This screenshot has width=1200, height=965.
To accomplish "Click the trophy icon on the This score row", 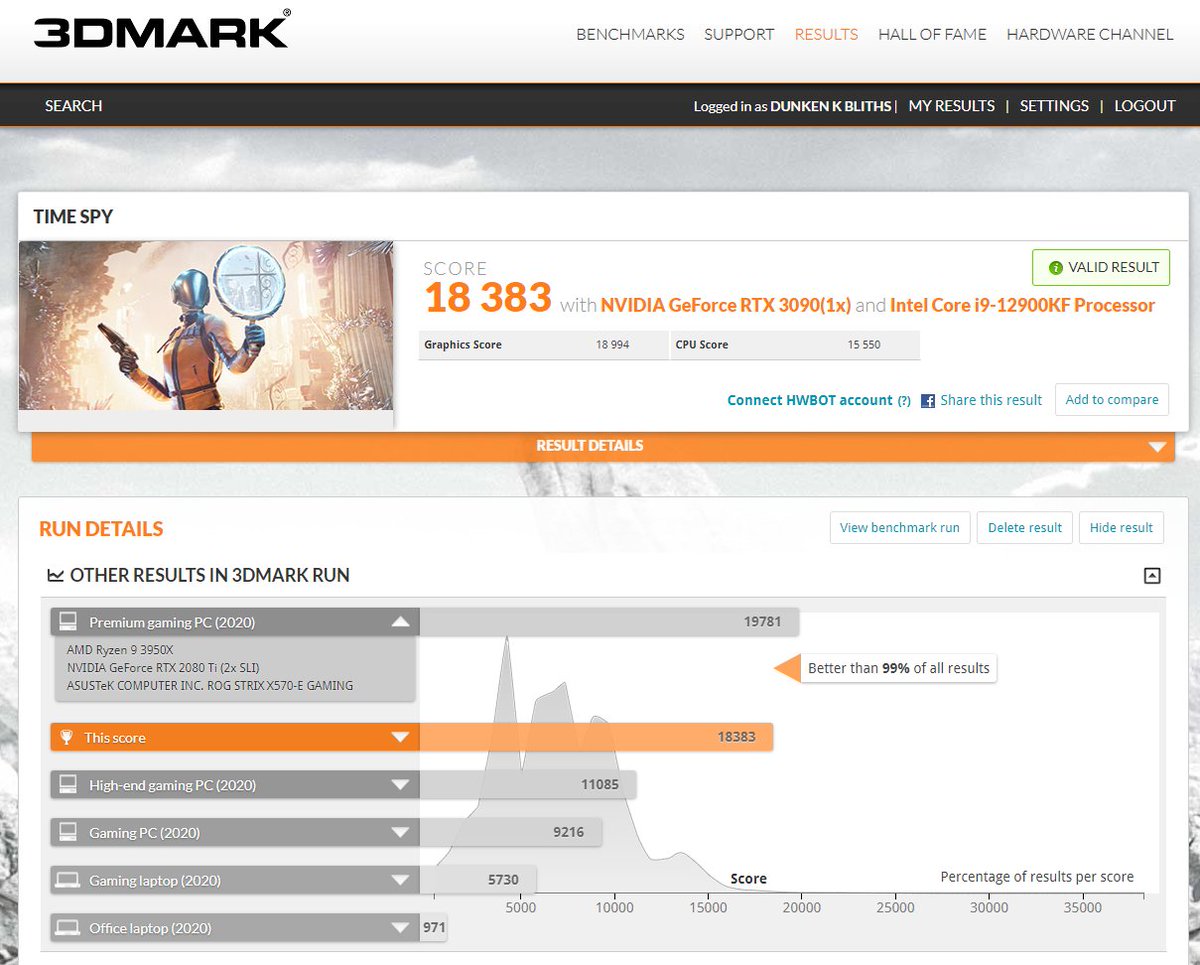I will [68, 736].
